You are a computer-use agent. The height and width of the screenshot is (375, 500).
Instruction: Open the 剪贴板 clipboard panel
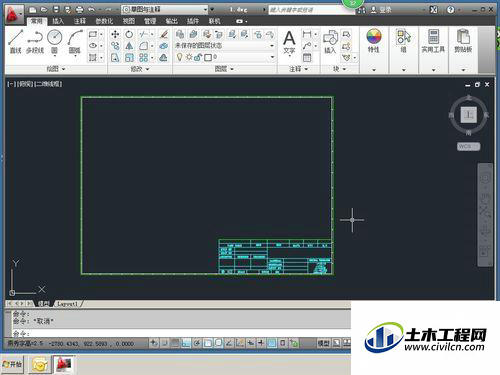(463, 41)
